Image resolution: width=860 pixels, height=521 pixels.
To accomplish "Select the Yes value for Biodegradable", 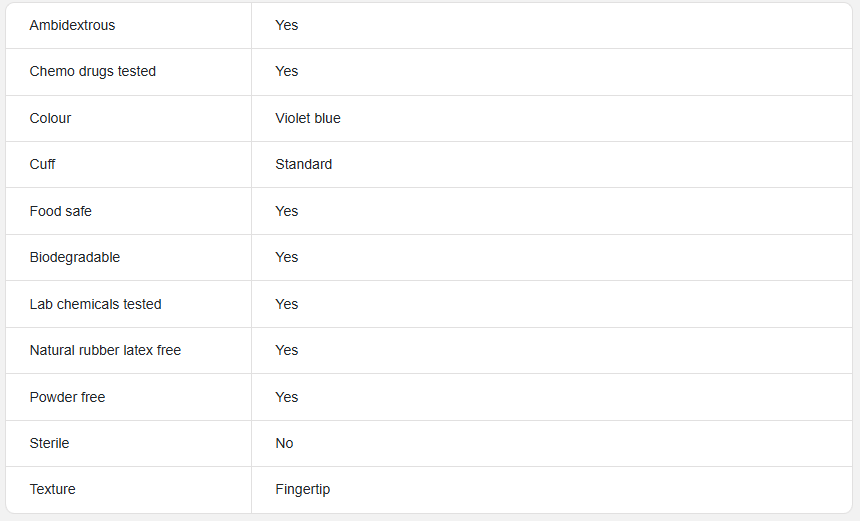I will coord(286,257).
